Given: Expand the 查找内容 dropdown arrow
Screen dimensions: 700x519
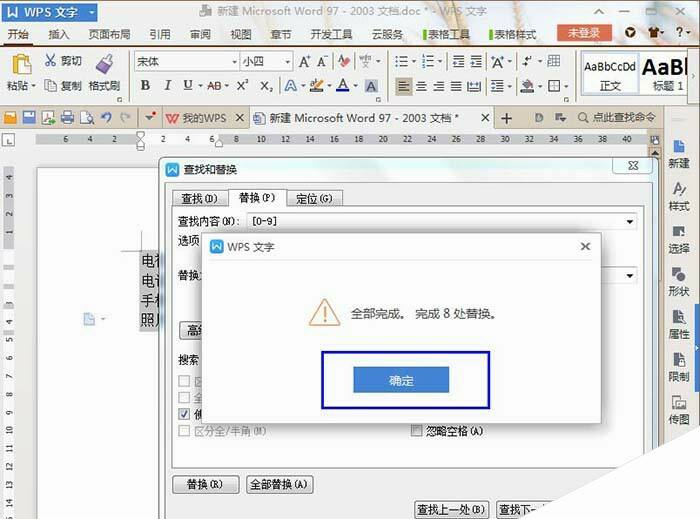Looking at the screenshot, I should (629, 221).
